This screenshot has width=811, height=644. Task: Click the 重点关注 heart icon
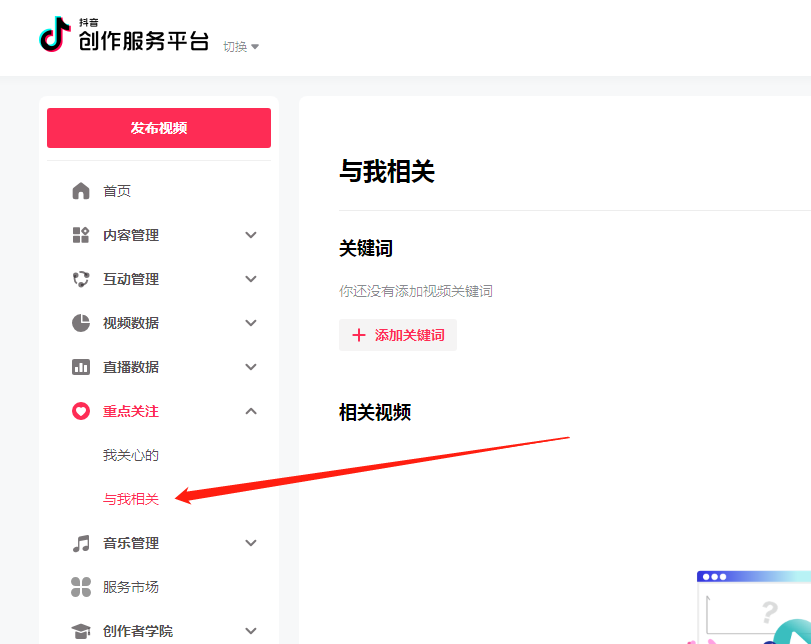click(81, 411)
